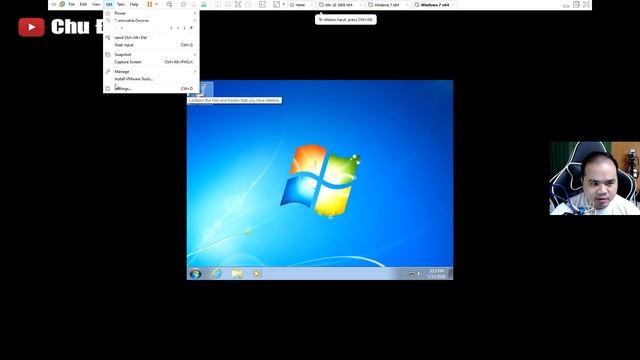Viewport: 640px width, 360px height.
Task: Open the File menu
Action: 71,4
